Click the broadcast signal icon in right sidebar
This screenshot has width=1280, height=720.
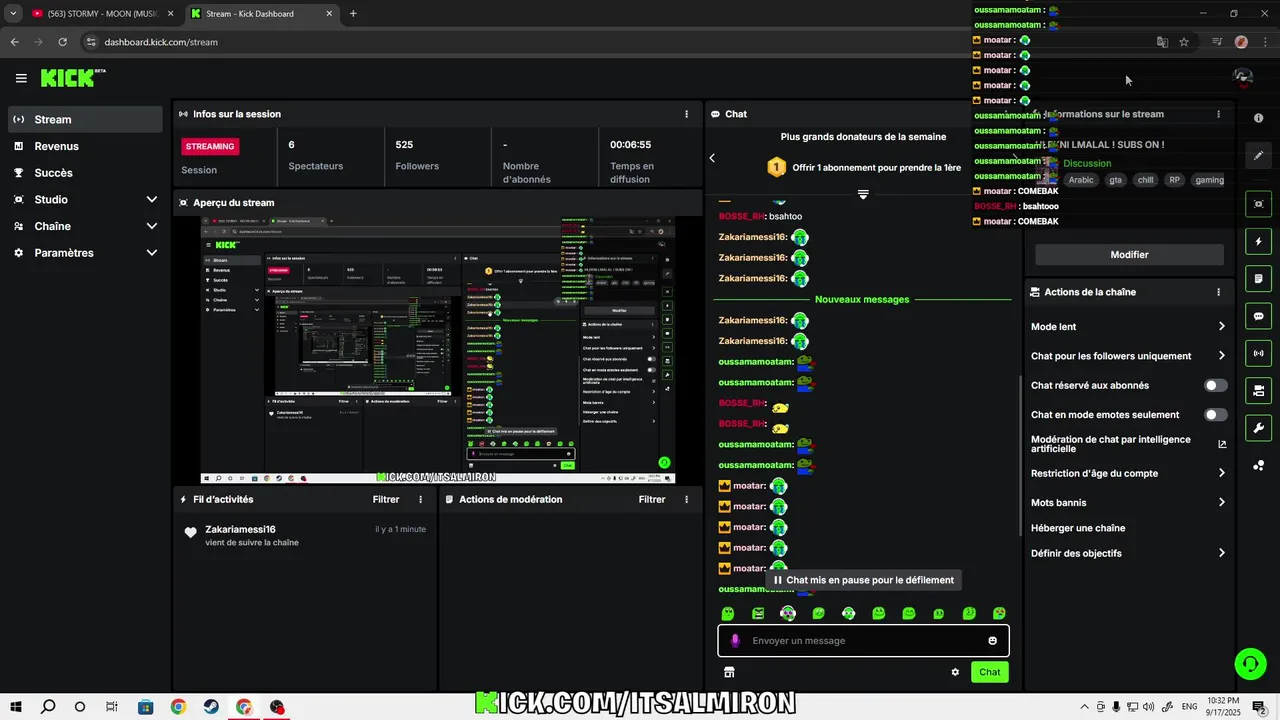click(x=1258, y=353)
